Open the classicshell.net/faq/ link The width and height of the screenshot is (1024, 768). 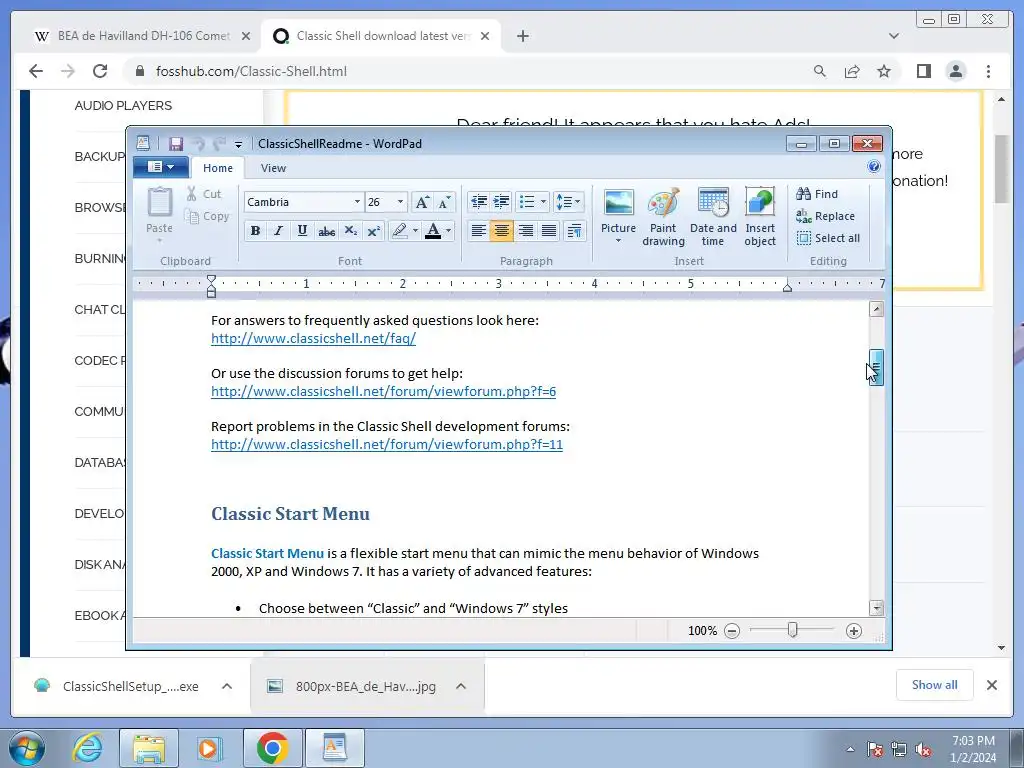[x=313, y=338]
